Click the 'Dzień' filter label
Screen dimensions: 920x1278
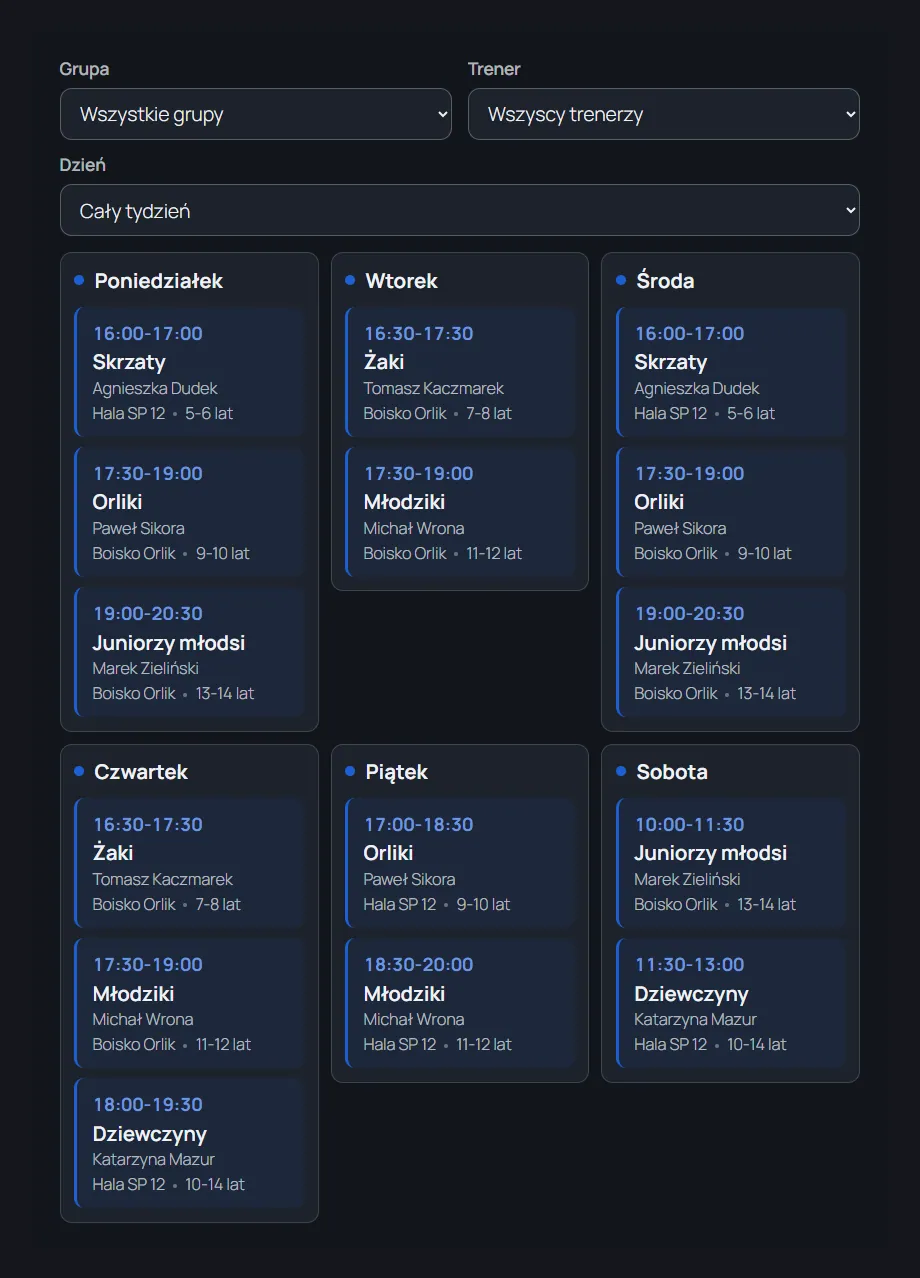click(x=82, y=165)
